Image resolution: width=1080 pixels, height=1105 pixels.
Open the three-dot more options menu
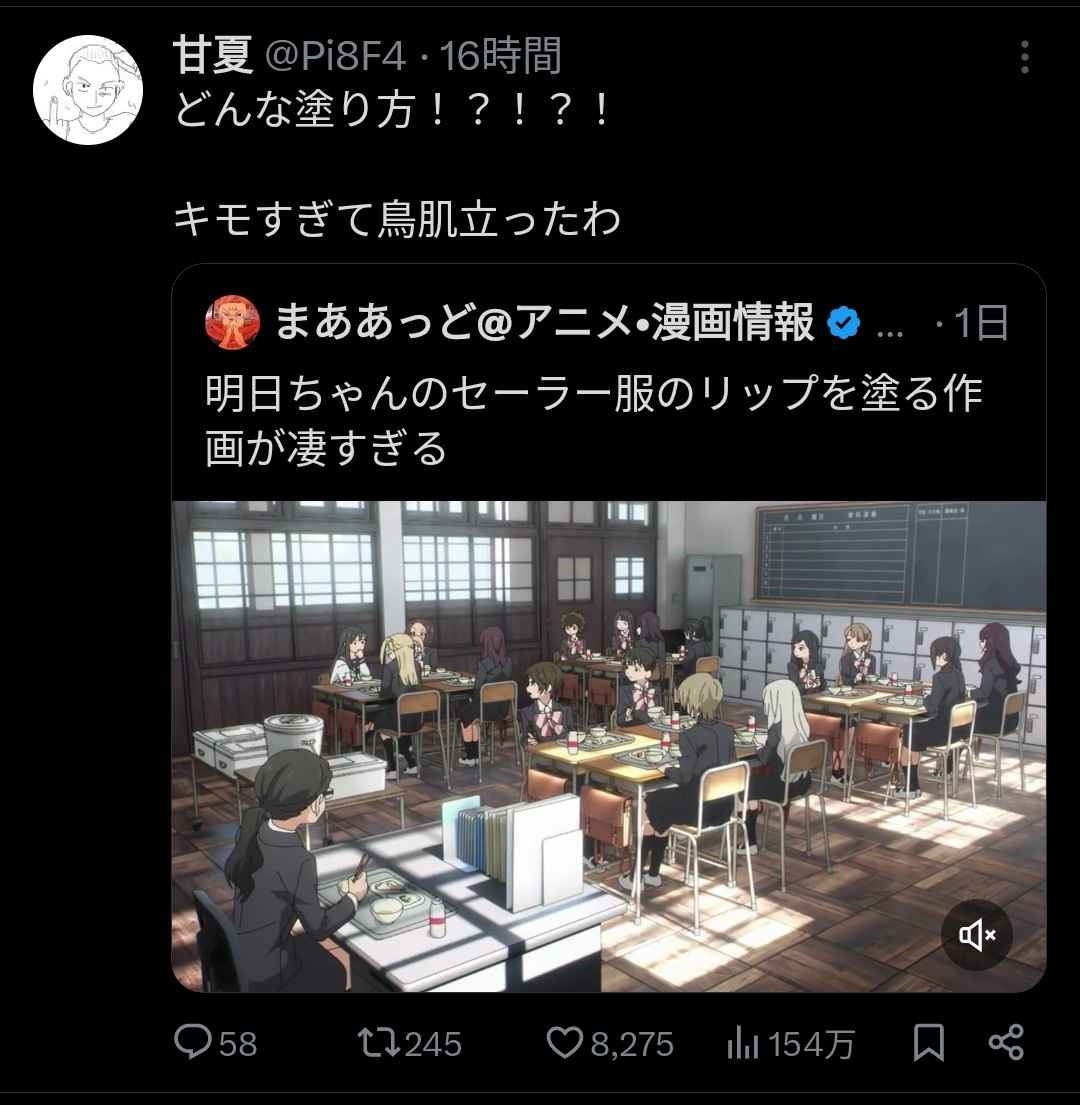(x=1025, y=56)
